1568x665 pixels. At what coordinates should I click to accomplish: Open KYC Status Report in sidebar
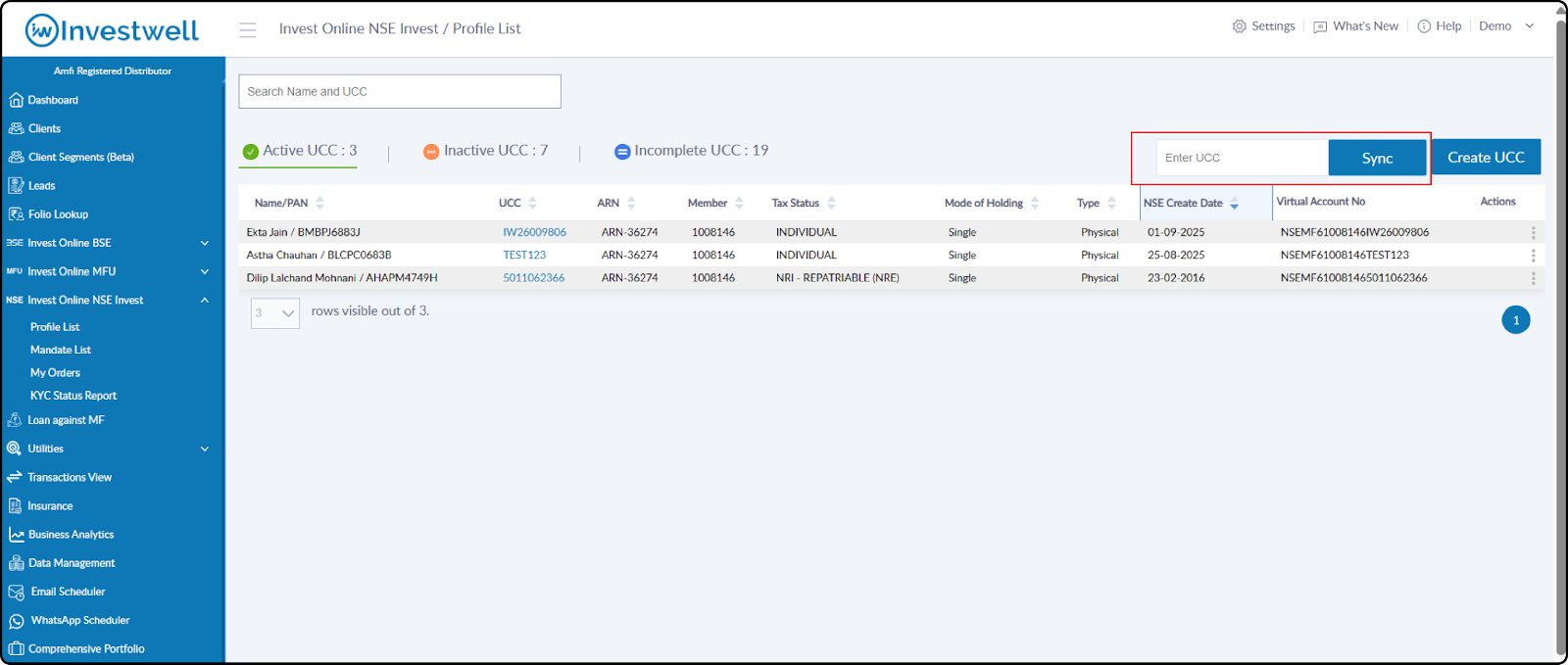click(x=73, y=396)
